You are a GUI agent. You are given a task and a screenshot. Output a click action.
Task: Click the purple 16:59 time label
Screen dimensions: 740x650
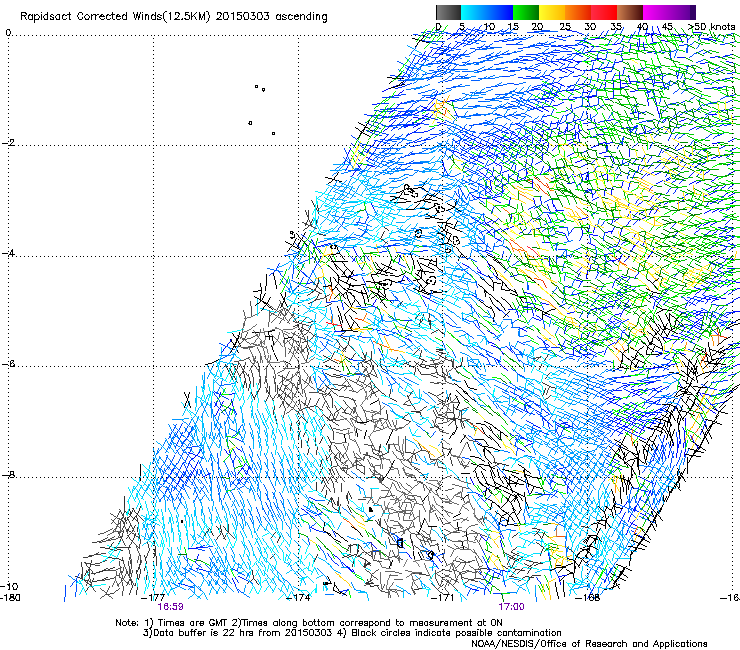click(x=170, y=607)
